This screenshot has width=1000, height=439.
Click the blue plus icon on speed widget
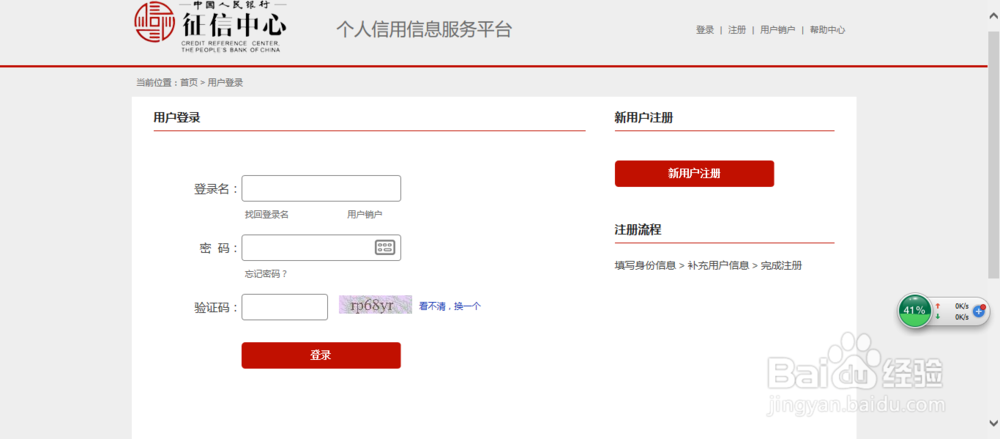[x=979, y=311]
